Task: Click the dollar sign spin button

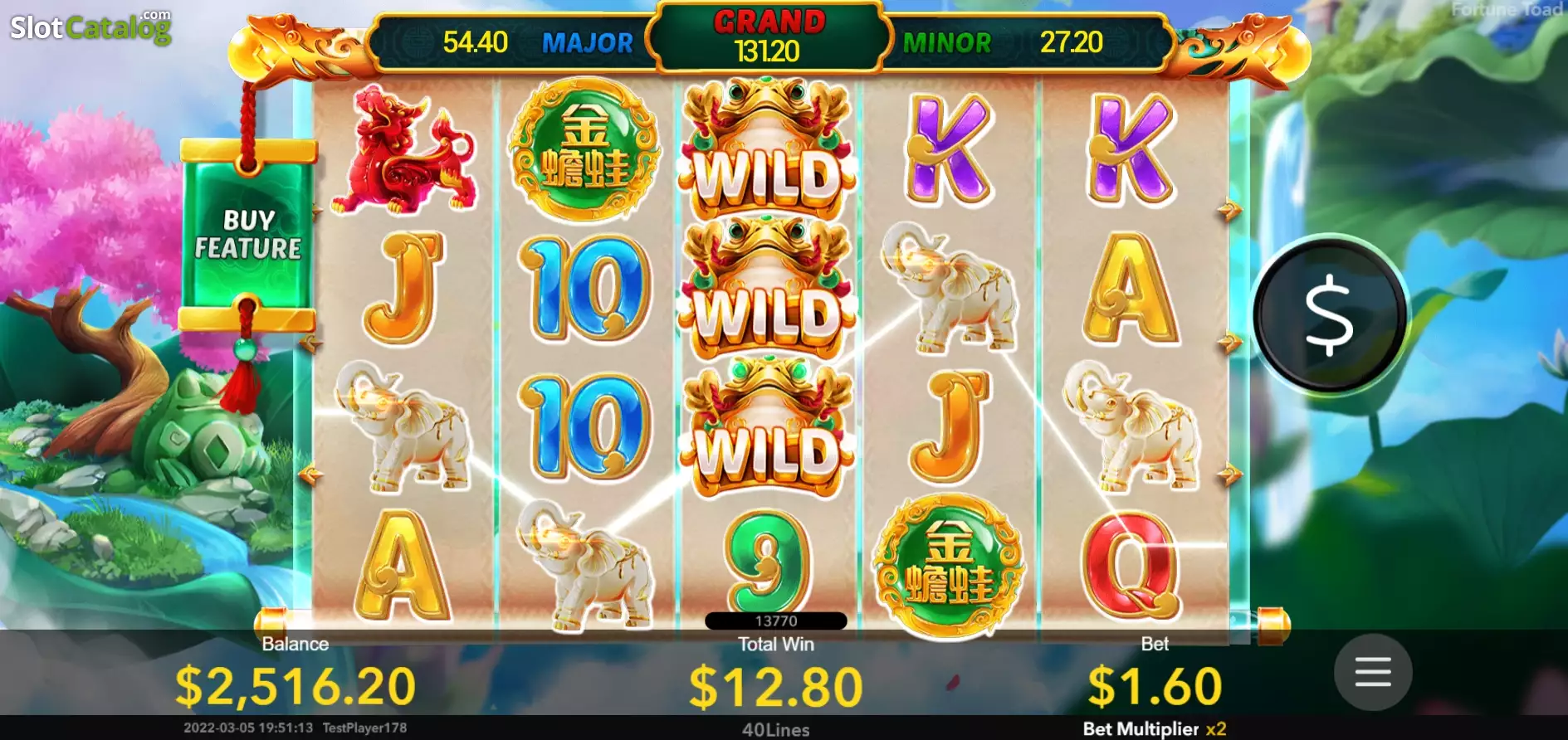Action: [1329, 315]
